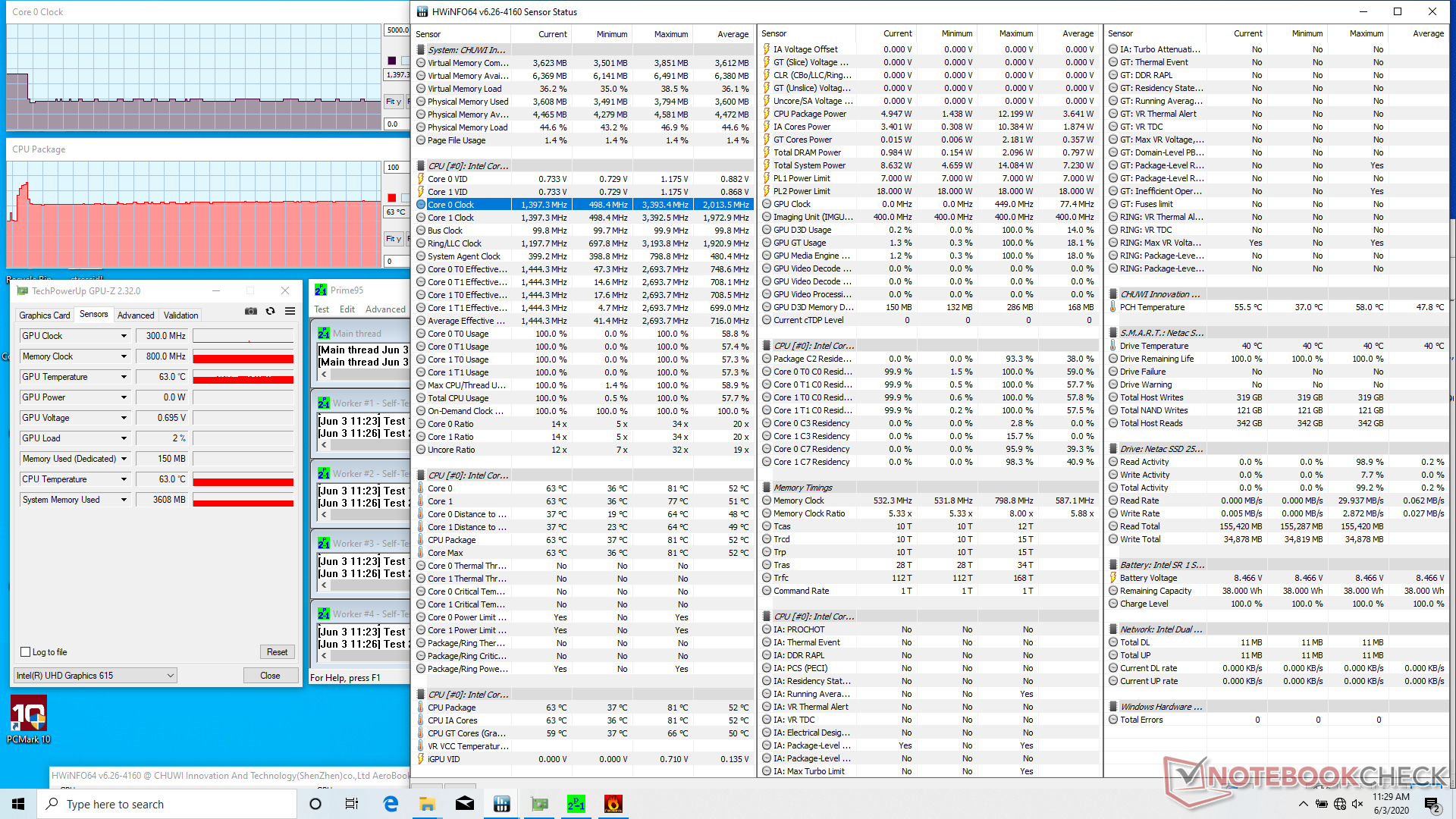Open GPU Temperature sensor dropdown

[124, 377]
